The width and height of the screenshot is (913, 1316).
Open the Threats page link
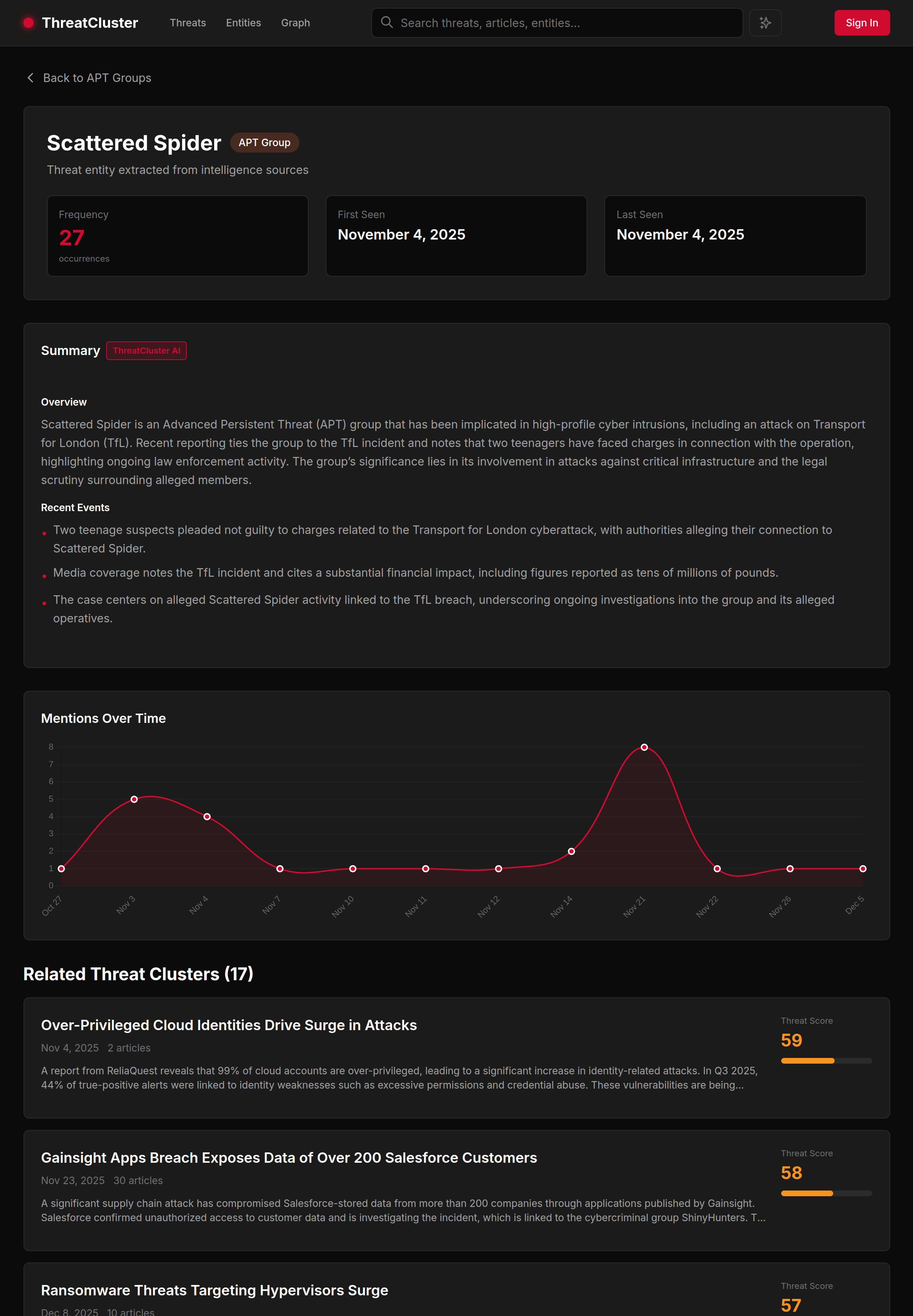188,23
